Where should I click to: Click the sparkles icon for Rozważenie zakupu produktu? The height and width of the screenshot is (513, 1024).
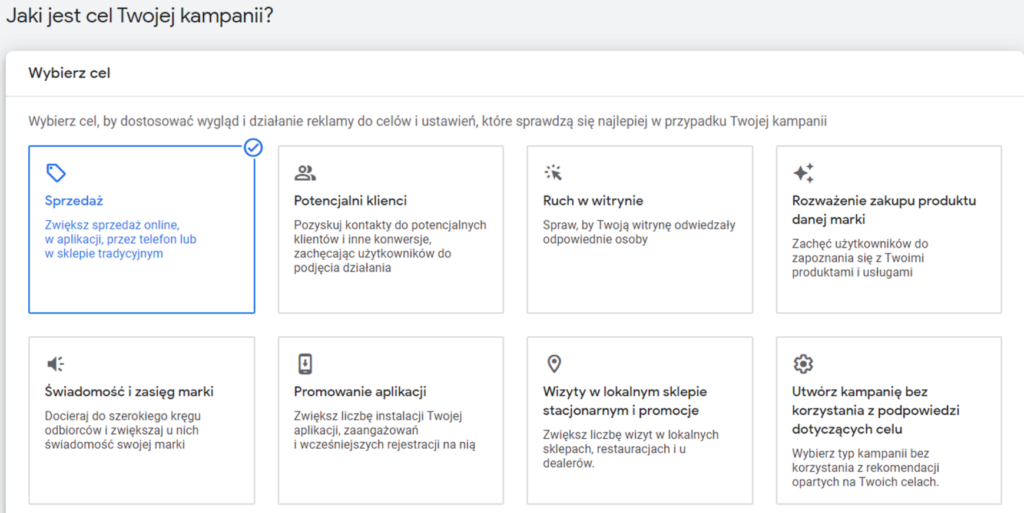tap(803, 173)
